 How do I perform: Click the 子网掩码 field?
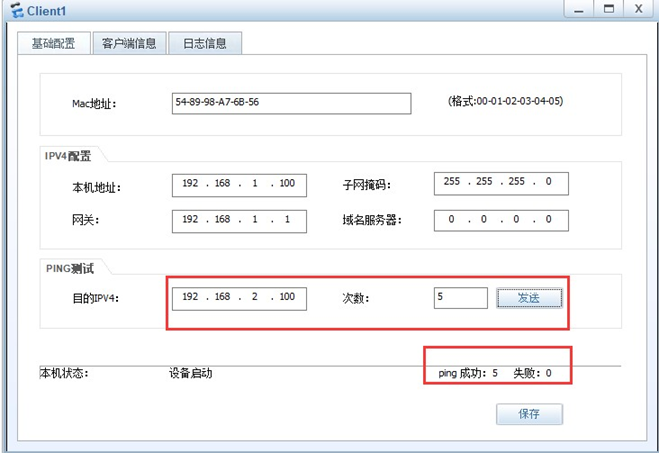(x=501, y=184)
